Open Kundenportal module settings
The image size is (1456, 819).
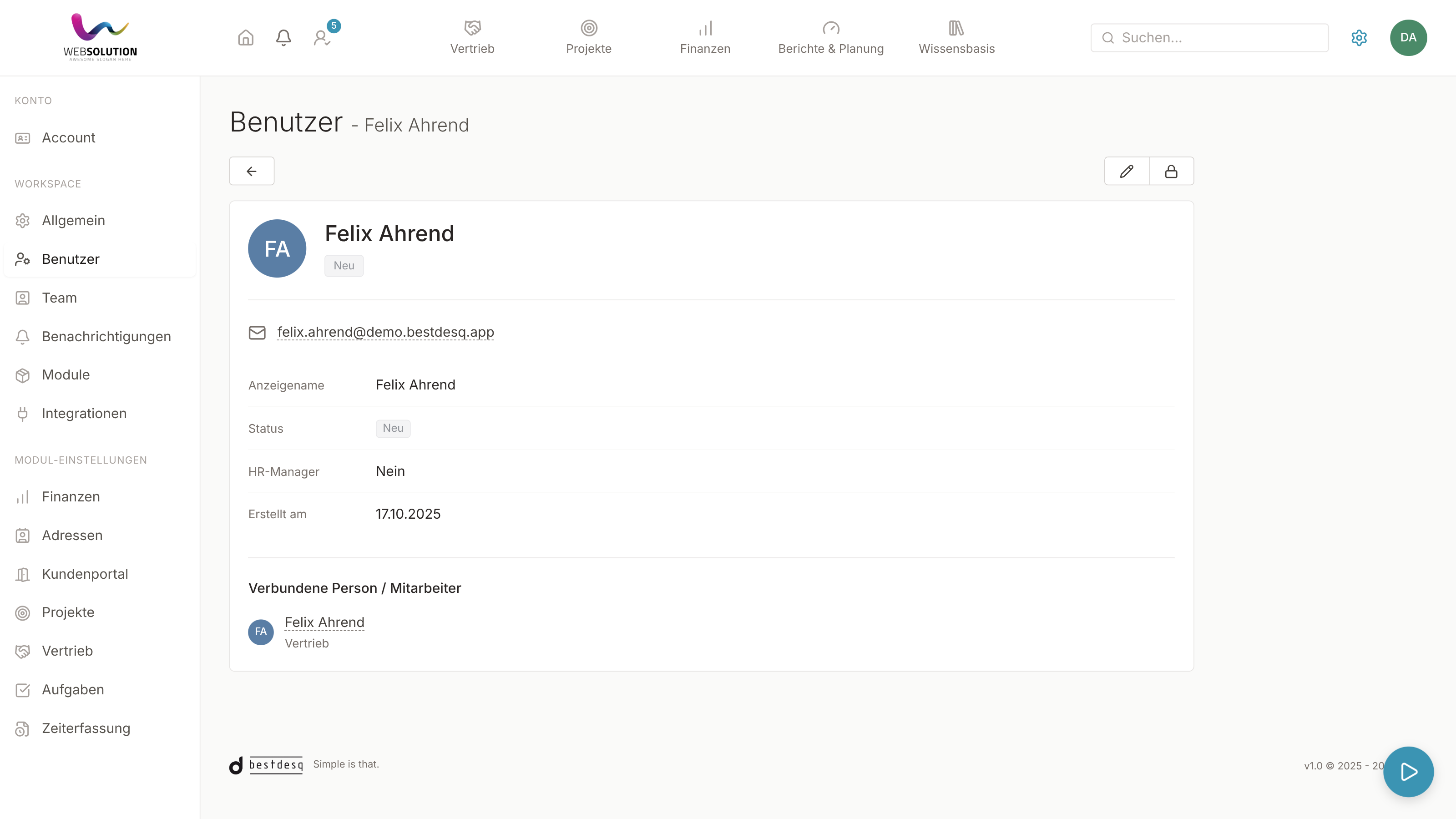[x=100, y=574]
